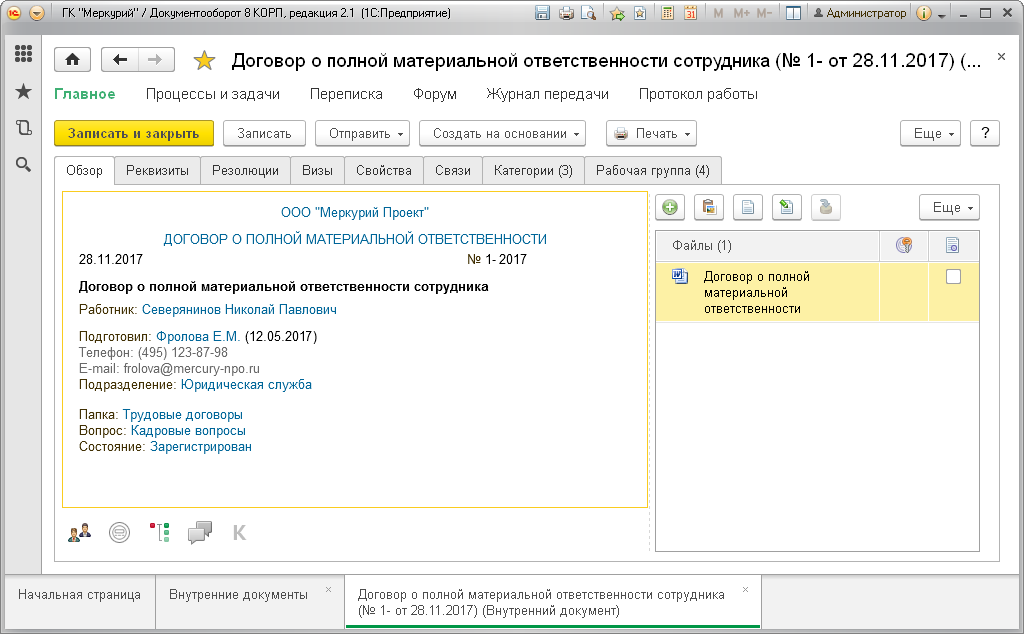Open Процессы и задачи section
Image resolution: width=1024 pixels, height=634 pixels.
click(x=213, y=94)
